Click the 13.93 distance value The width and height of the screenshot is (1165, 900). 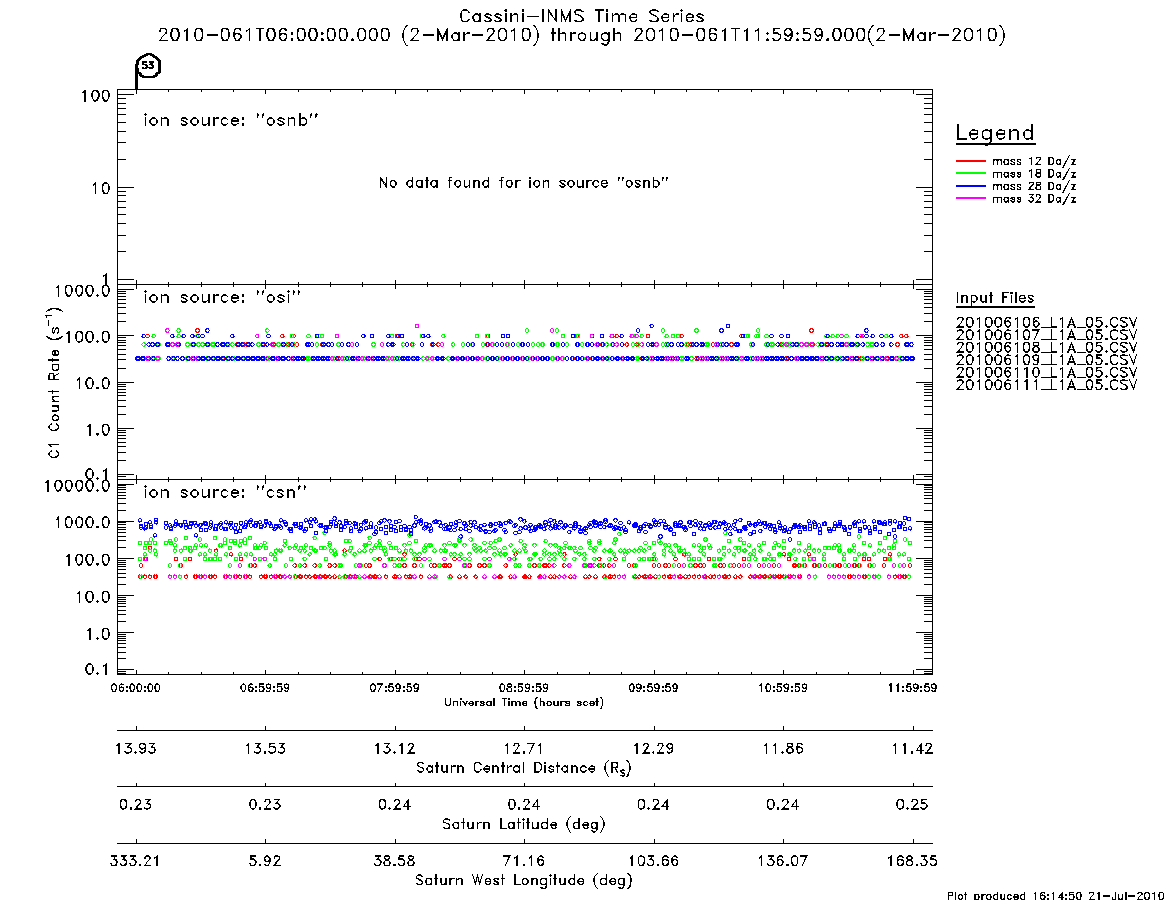pyautogui.click(x=136, y=748)
